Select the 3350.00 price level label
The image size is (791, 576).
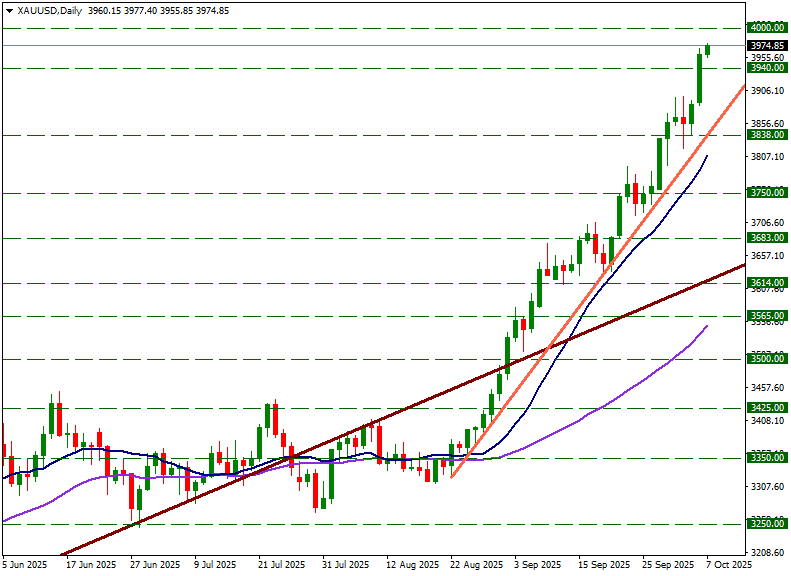(766, 458)
